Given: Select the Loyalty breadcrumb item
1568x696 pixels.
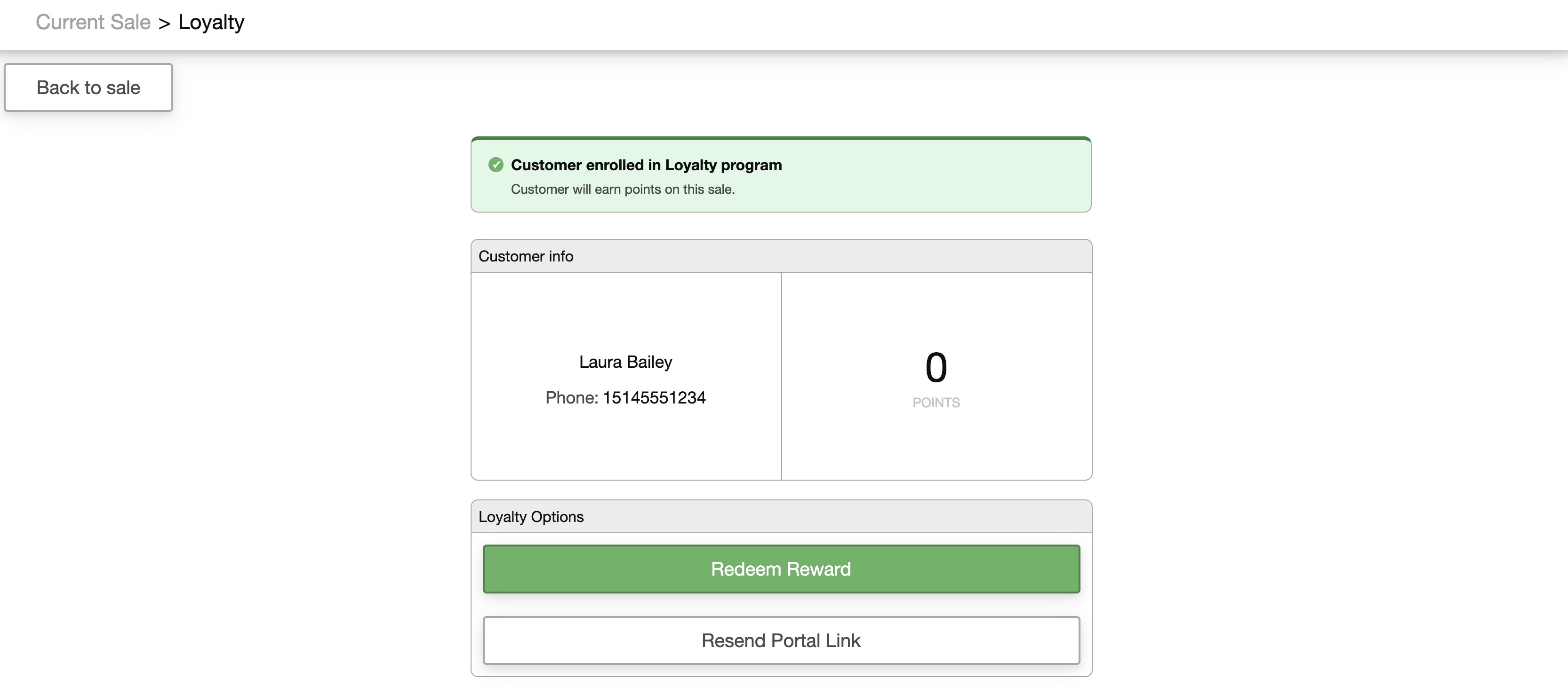Looking at the screenshot, I should pos(211,23).
